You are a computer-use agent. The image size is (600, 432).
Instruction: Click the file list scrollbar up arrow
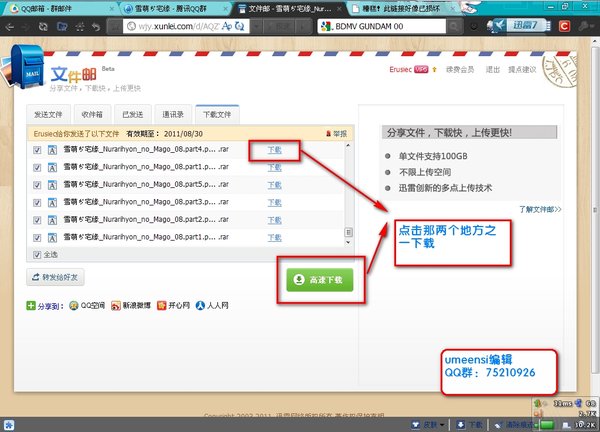[348, 145]
